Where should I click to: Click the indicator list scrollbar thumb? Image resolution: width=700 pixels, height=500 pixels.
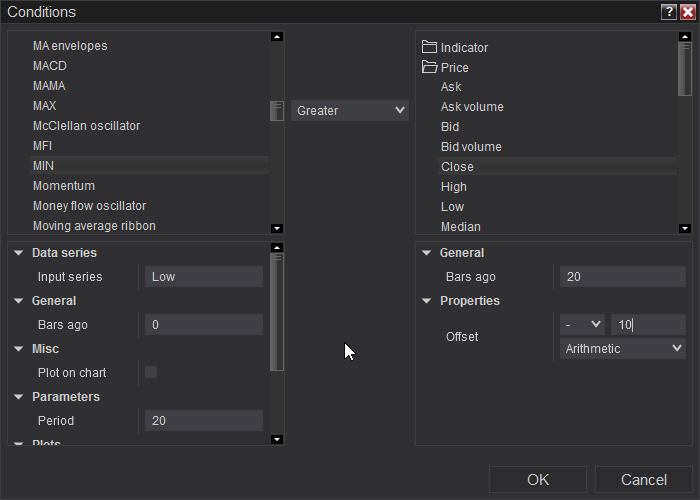(277, 110)
